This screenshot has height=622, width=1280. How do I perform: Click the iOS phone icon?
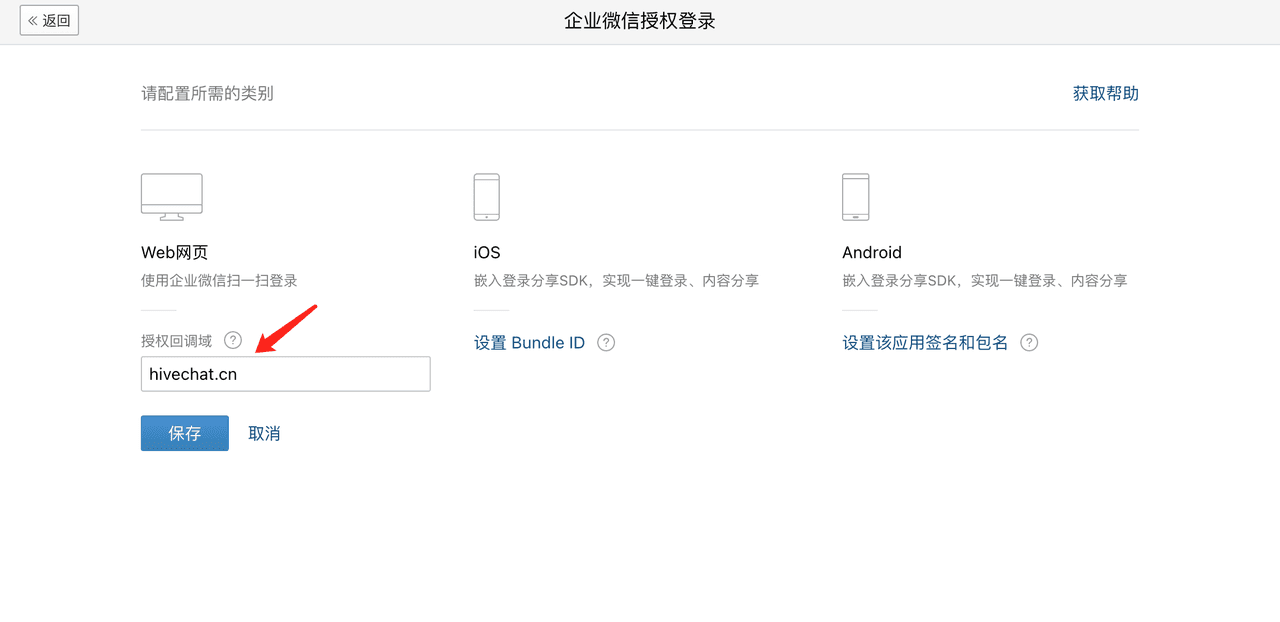pyautogui.click(x=487, y=197)
